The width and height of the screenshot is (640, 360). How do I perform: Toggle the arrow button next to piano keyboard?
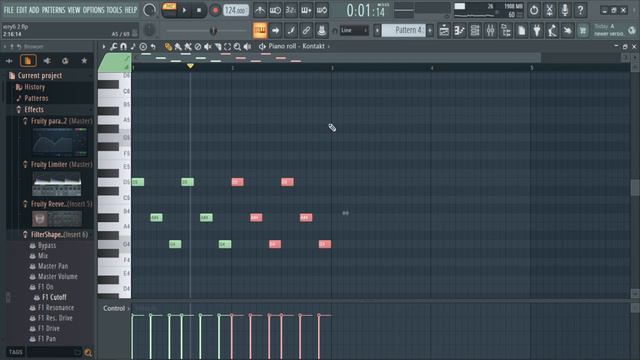(x=275, y=30)
